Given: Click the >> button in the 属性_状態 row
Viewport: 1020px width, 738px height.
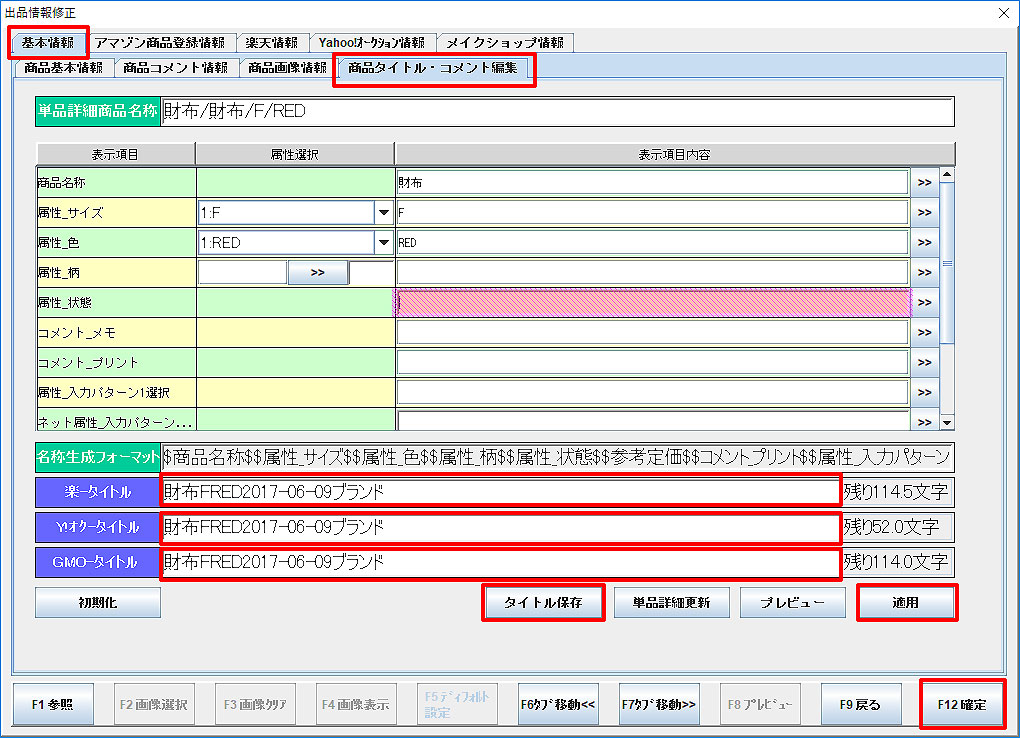Looking at the screenshot, I should click(924, 302).
